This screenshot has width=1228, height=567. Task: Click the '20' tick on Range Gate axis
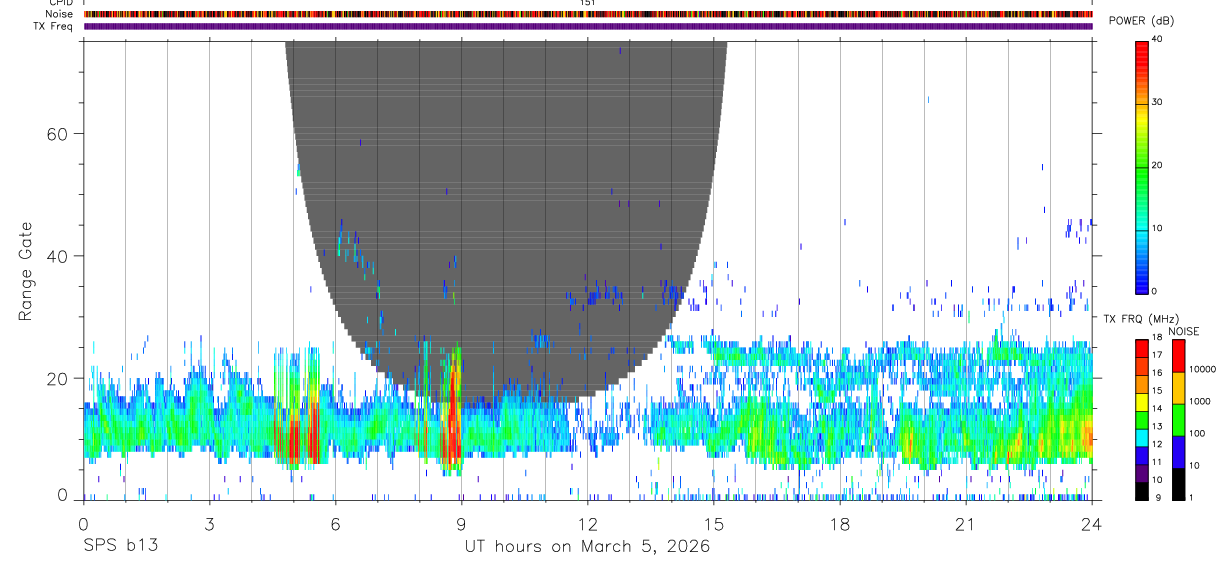(x=58, y=378)
